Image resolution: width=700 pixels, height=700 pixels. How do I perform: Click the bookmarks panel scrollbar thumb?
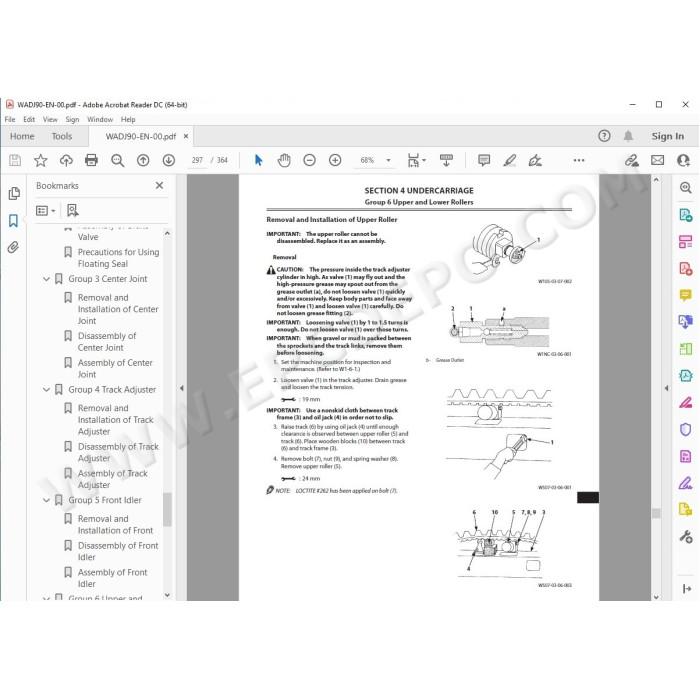(x=167, y=510)
